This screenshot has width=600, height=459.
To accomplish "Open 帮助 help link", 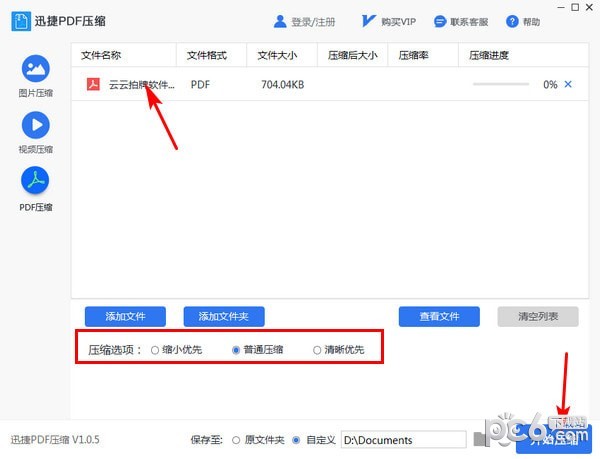I will point(532,22).
